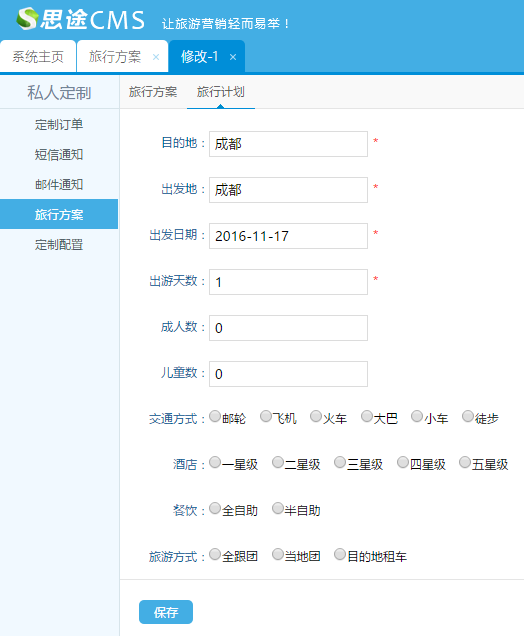Switch to the 系统主页 tab
The width and height of the screenshot is (524, 636).
coord(38,56)
